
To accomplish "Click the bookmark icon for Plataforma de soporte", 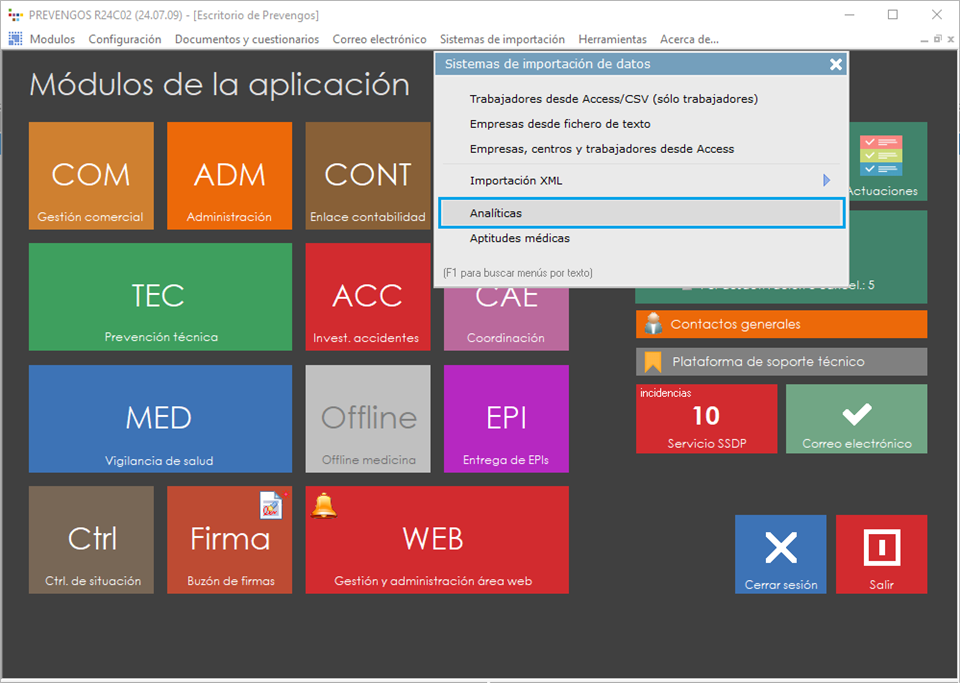I will [654, 361].
